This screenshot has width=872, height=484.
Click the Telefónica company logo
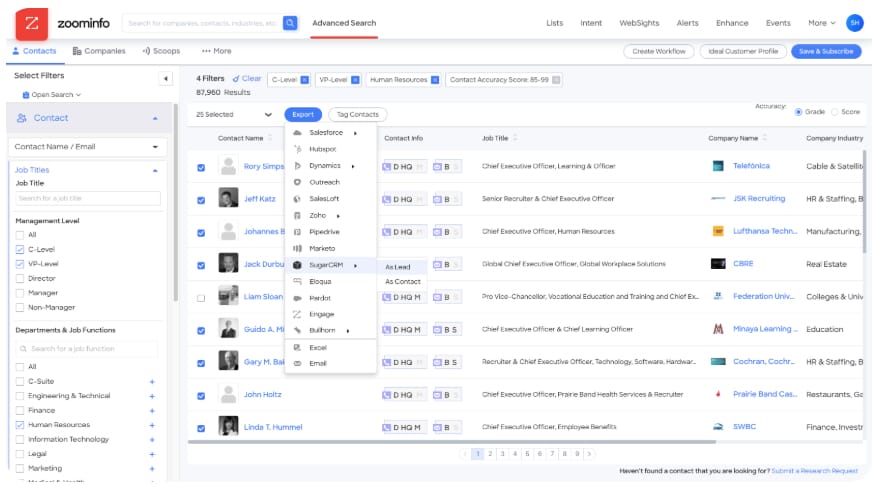pyautogui.click(x=717, y=166)
